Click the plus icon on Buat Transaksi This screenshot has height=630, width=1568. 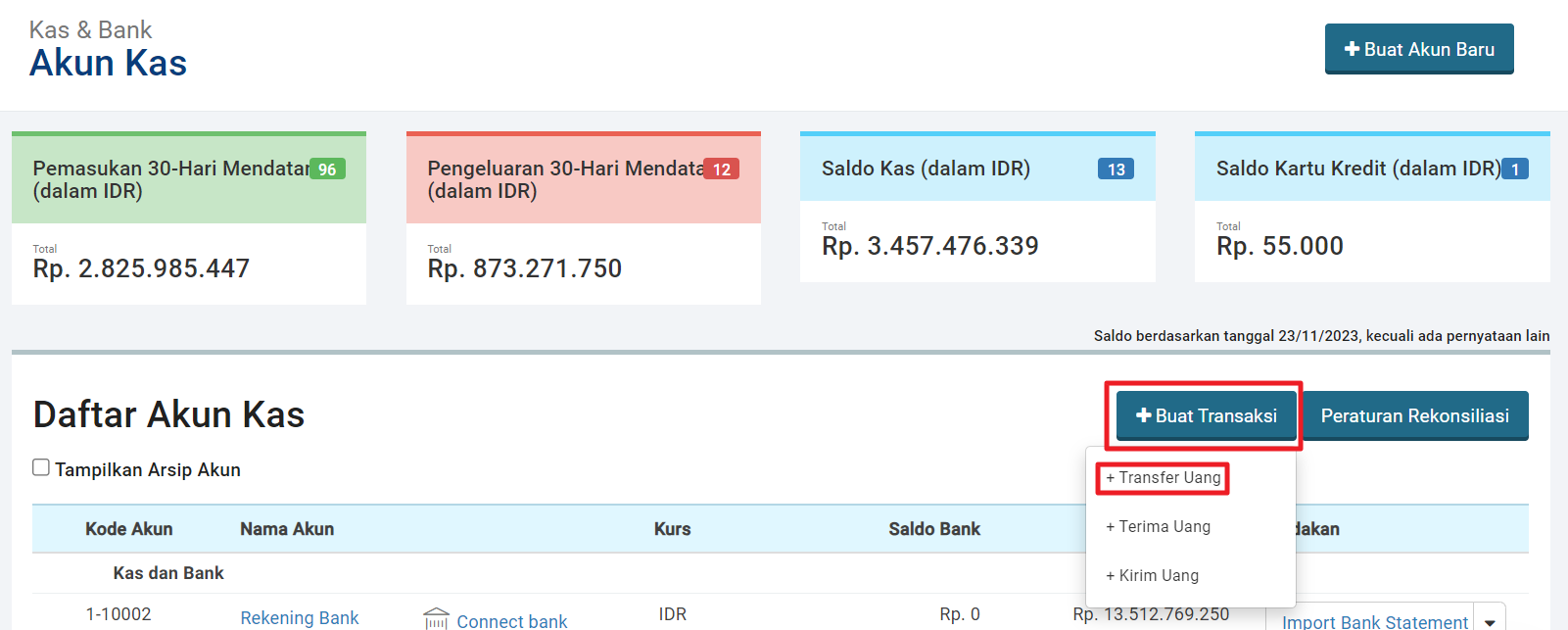pyautogui.click(x=1143, y=415)
